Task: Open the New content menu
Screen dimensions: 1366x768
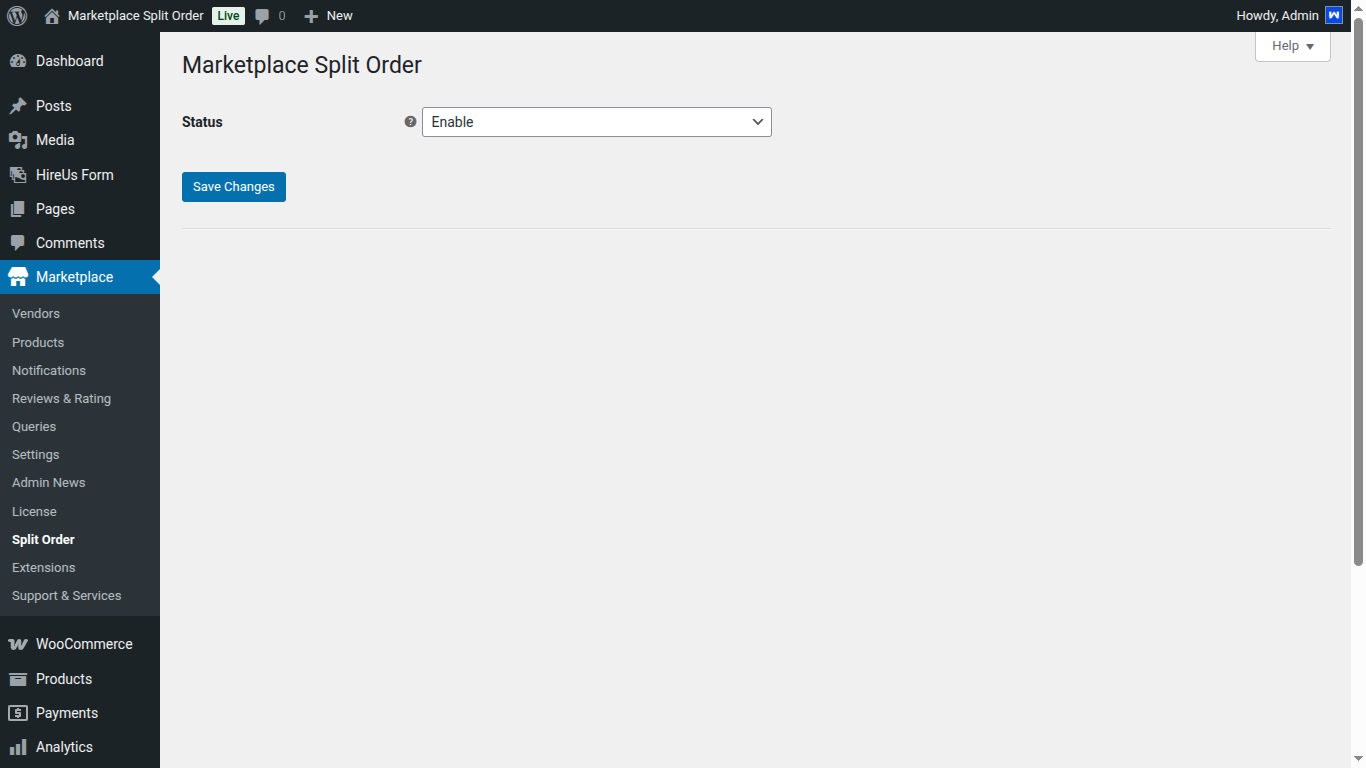Action: (x=327, y=15)
